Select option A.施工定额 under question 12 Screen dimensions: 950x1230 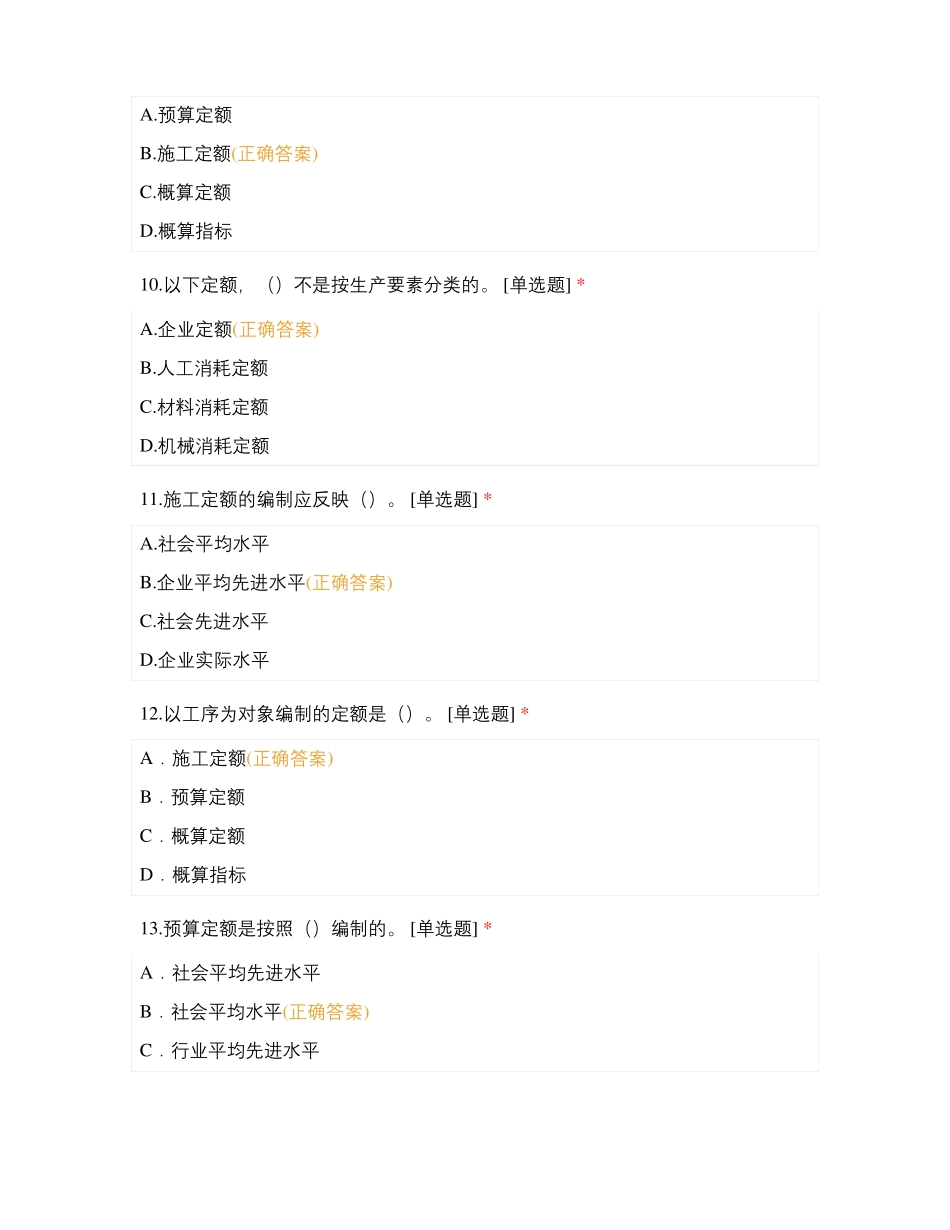pos(193,759)
